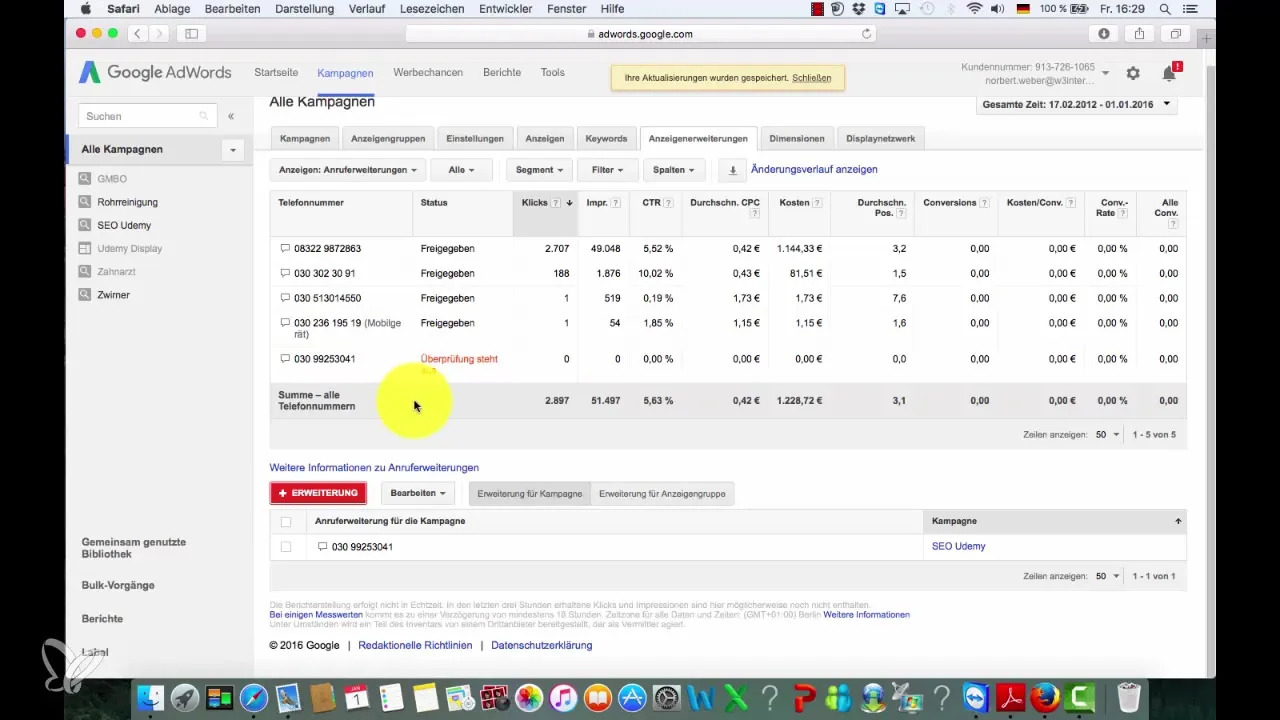Open Gemeinsam genutzte Bibliothek in sidebar

point(134,548)
